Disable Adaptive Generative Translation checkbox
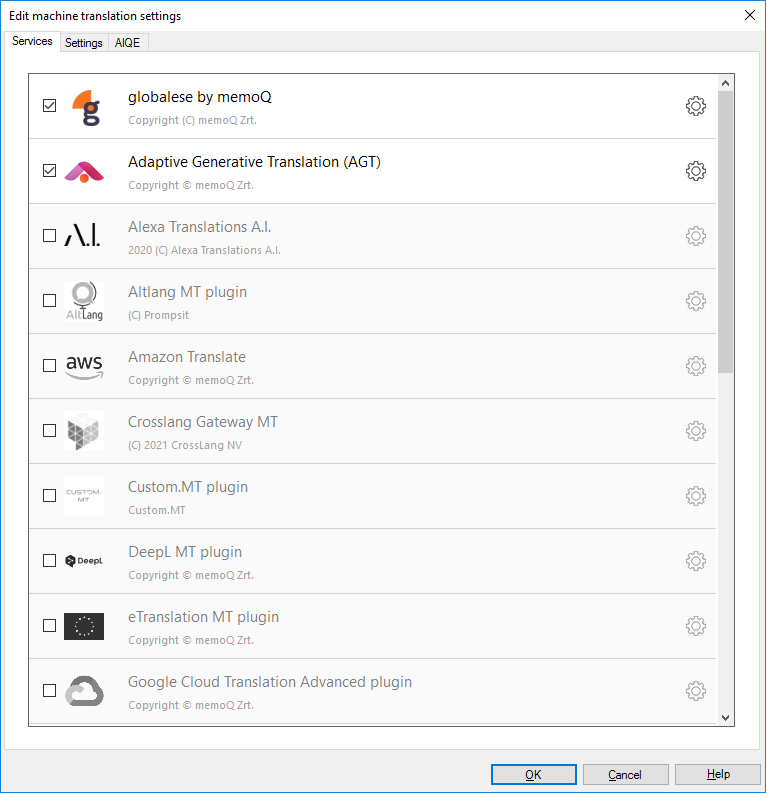Image resolution: width=766 pixels, height=793 pixels. (x=50, y=171)
